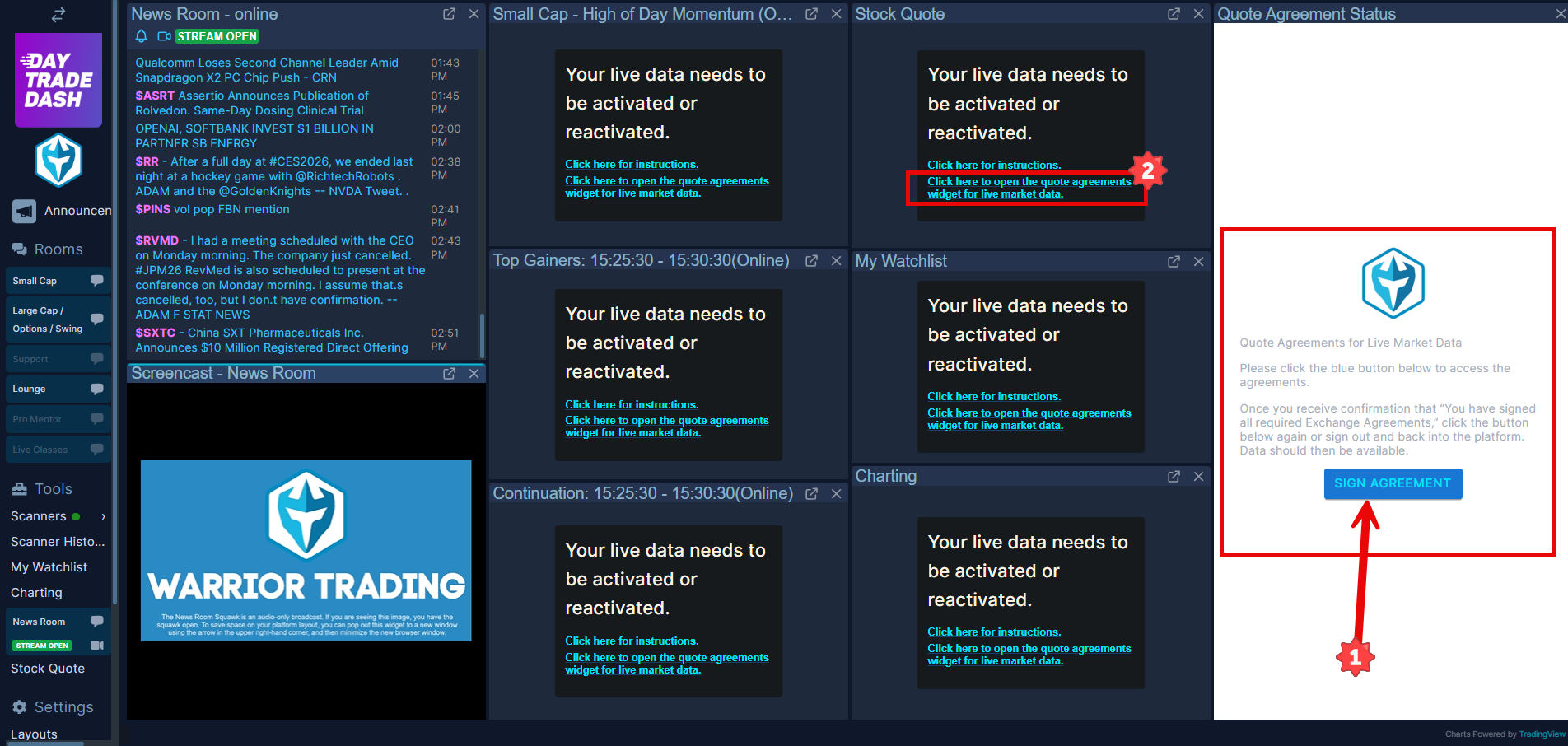Click the Settings gear icon
The height and width of the screenshot is (746, 1568).
click(x=20, y=707)
